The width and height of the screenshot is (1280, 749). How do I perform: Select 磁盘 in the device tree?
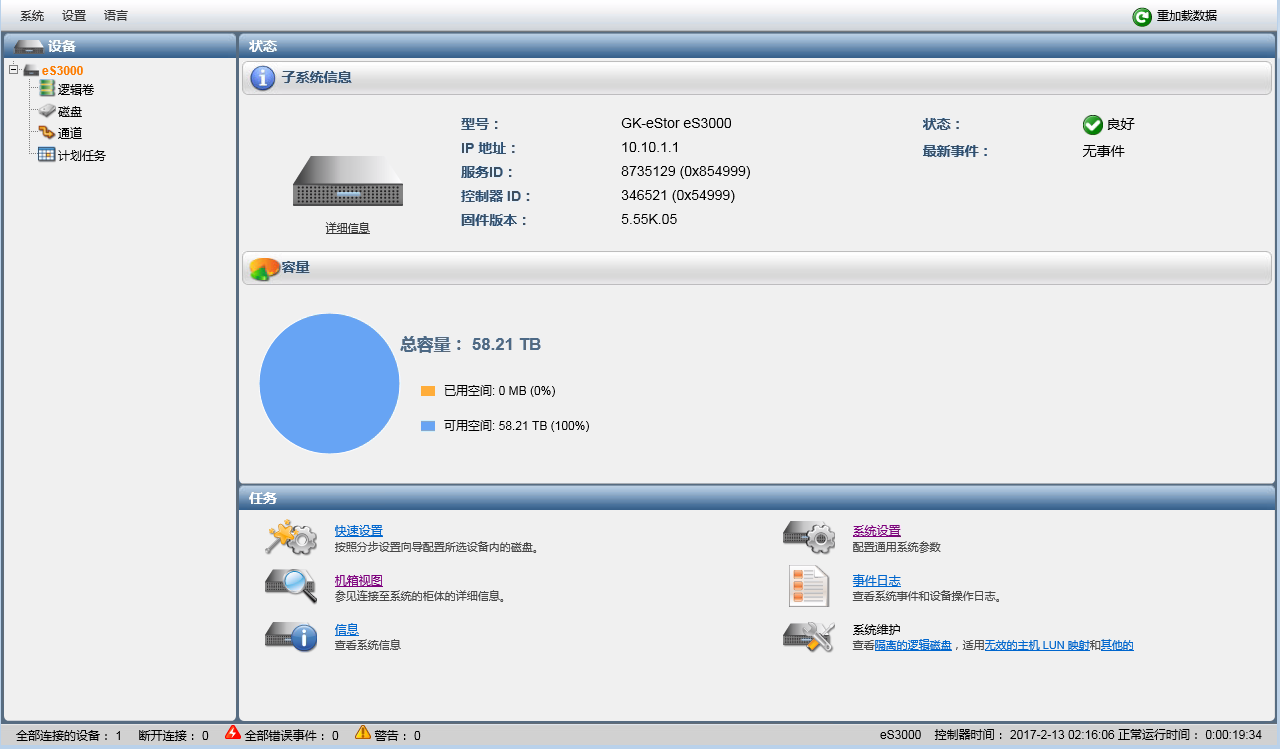point(69,112)
